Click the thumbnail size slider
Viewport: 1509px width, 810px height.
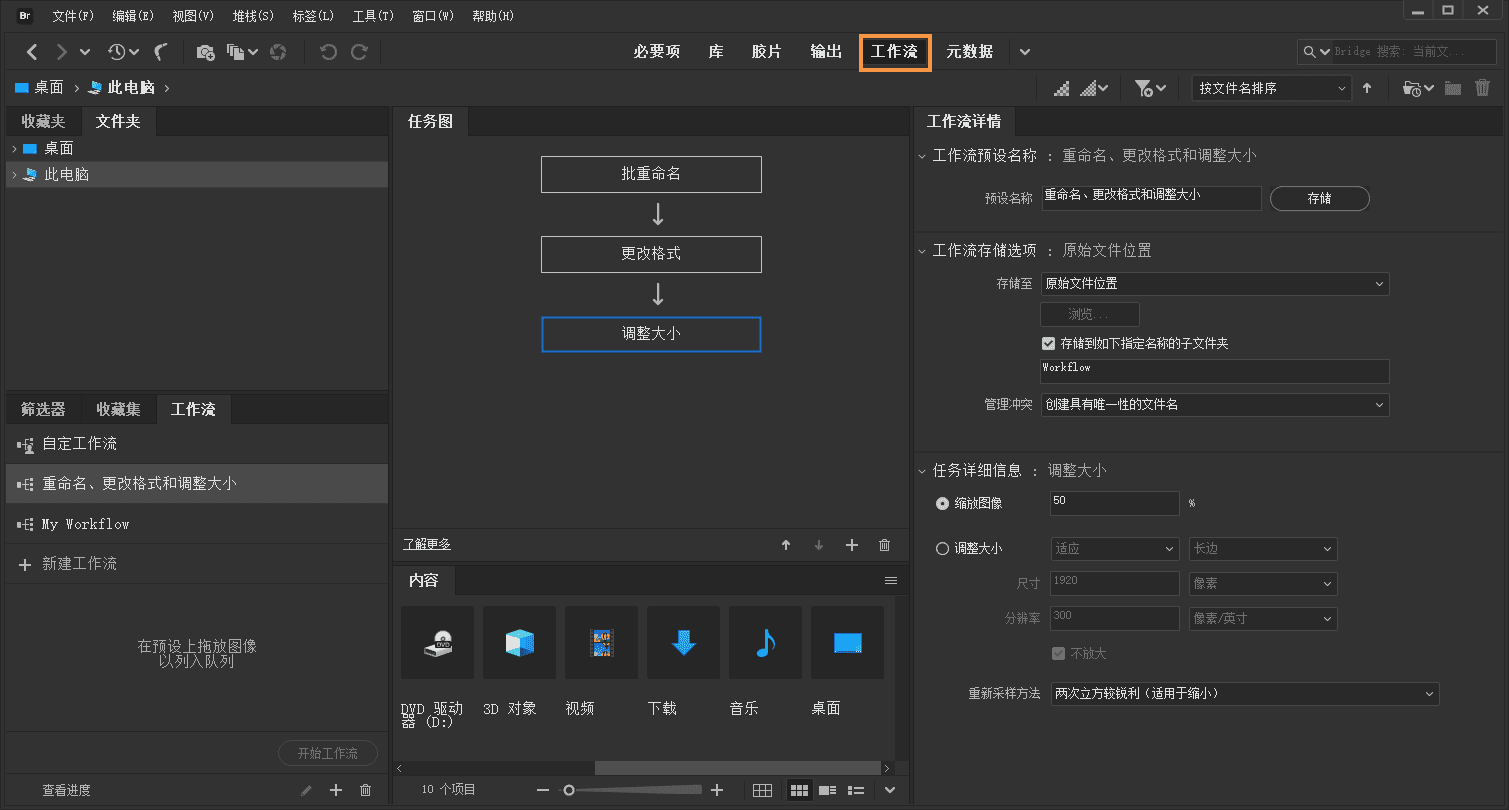[x=630, y=790]
